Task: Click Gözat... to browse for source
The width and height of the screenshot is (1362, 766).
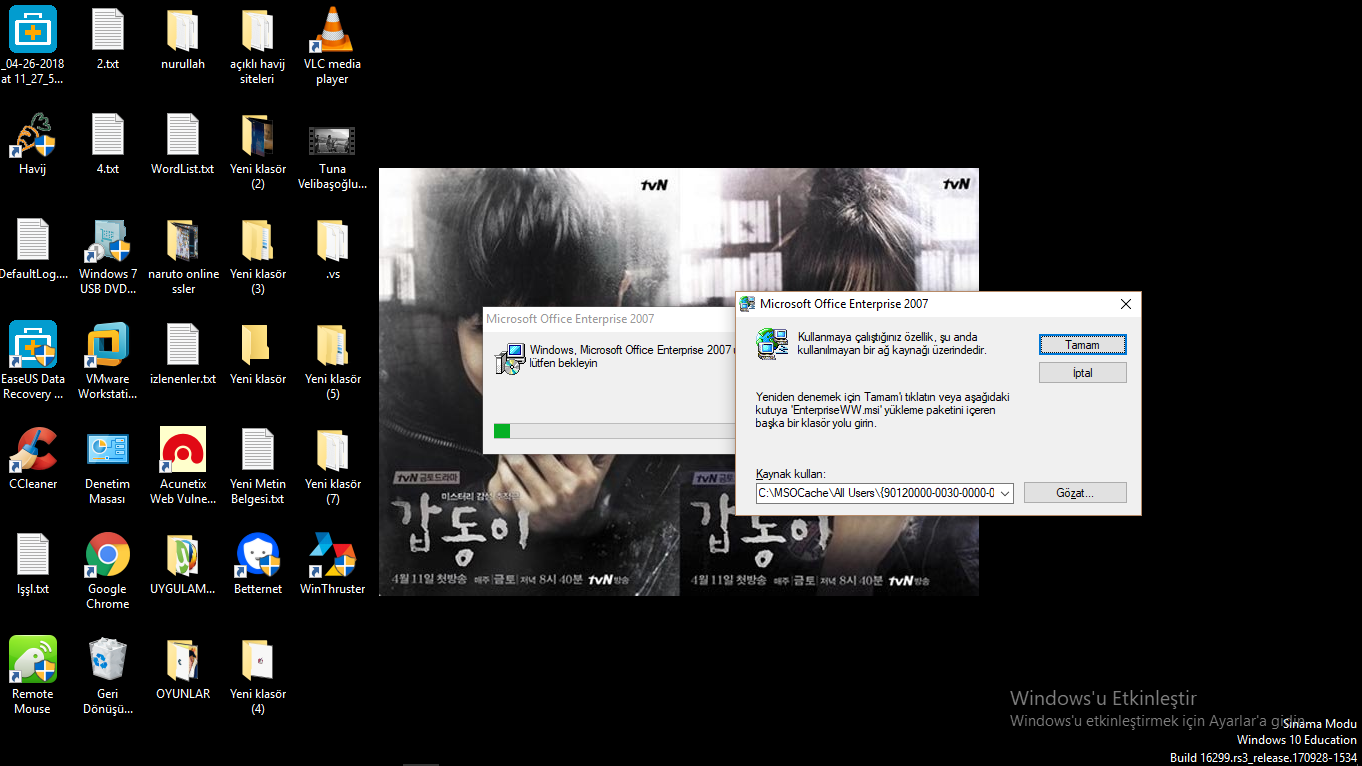Action: tap(1075, 493)
